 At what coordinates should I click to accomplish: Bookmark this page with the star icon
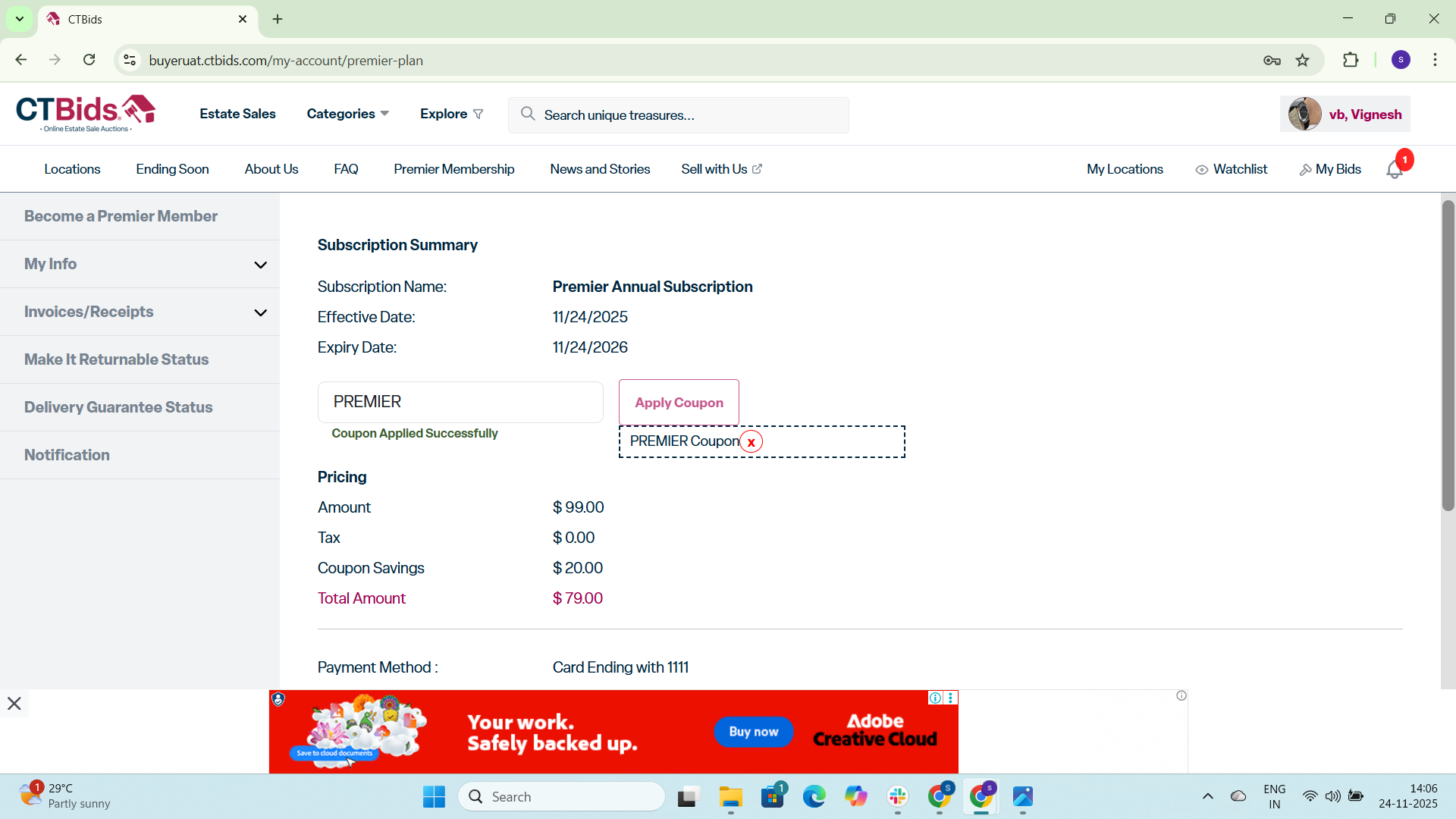tap(1303, 61)
